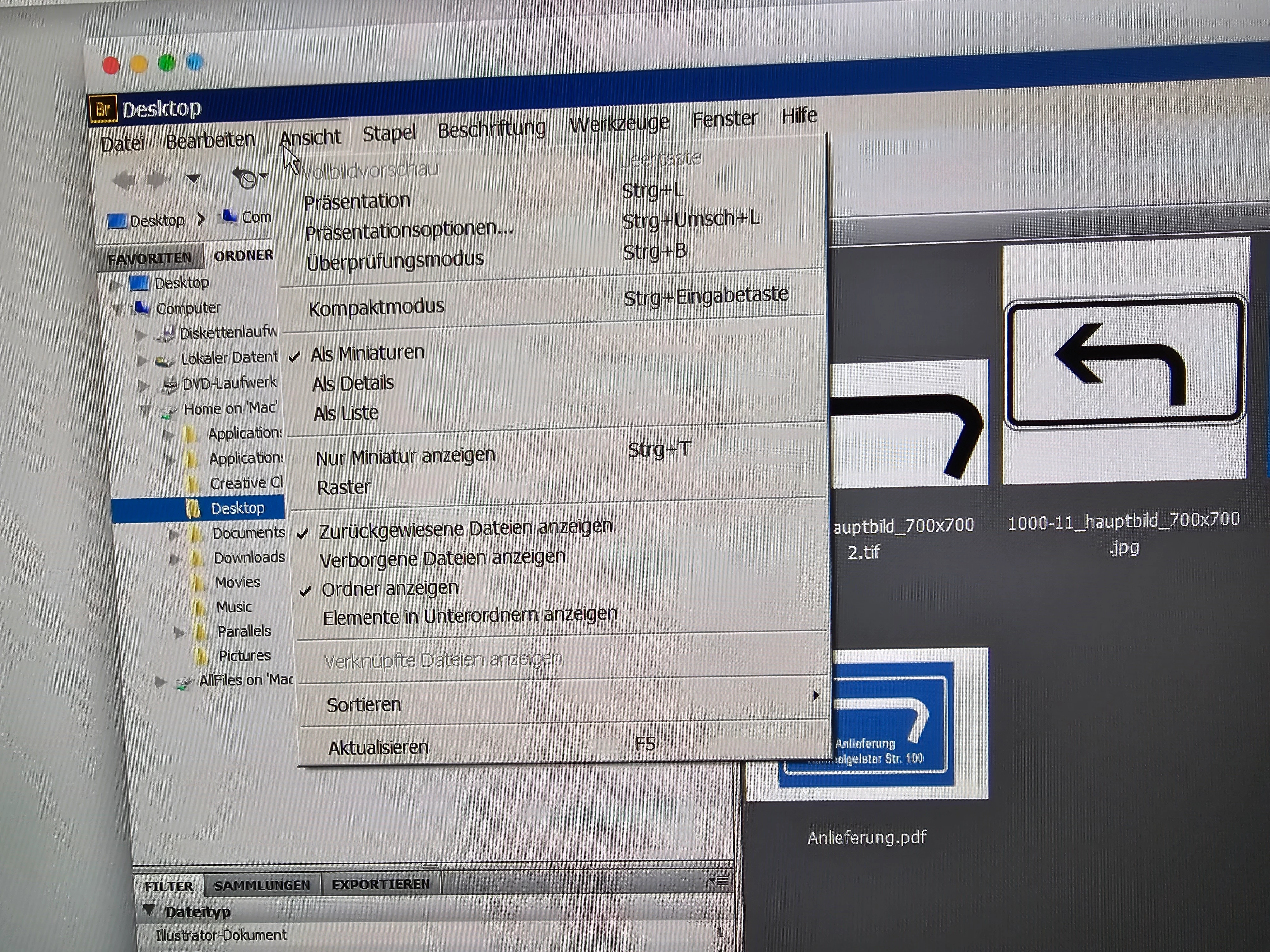Click the DVD-Laufwerk drive icon

point(169,385)
